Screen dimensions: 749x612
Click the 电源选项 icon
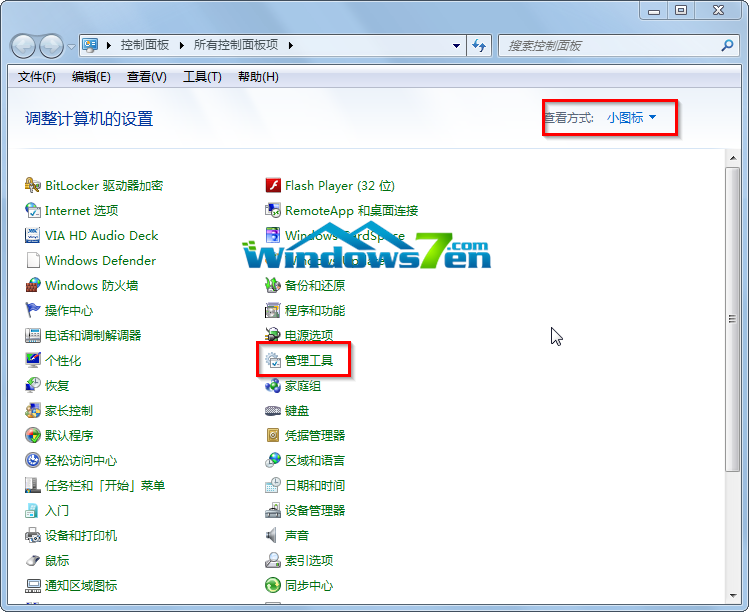[273, 334]
